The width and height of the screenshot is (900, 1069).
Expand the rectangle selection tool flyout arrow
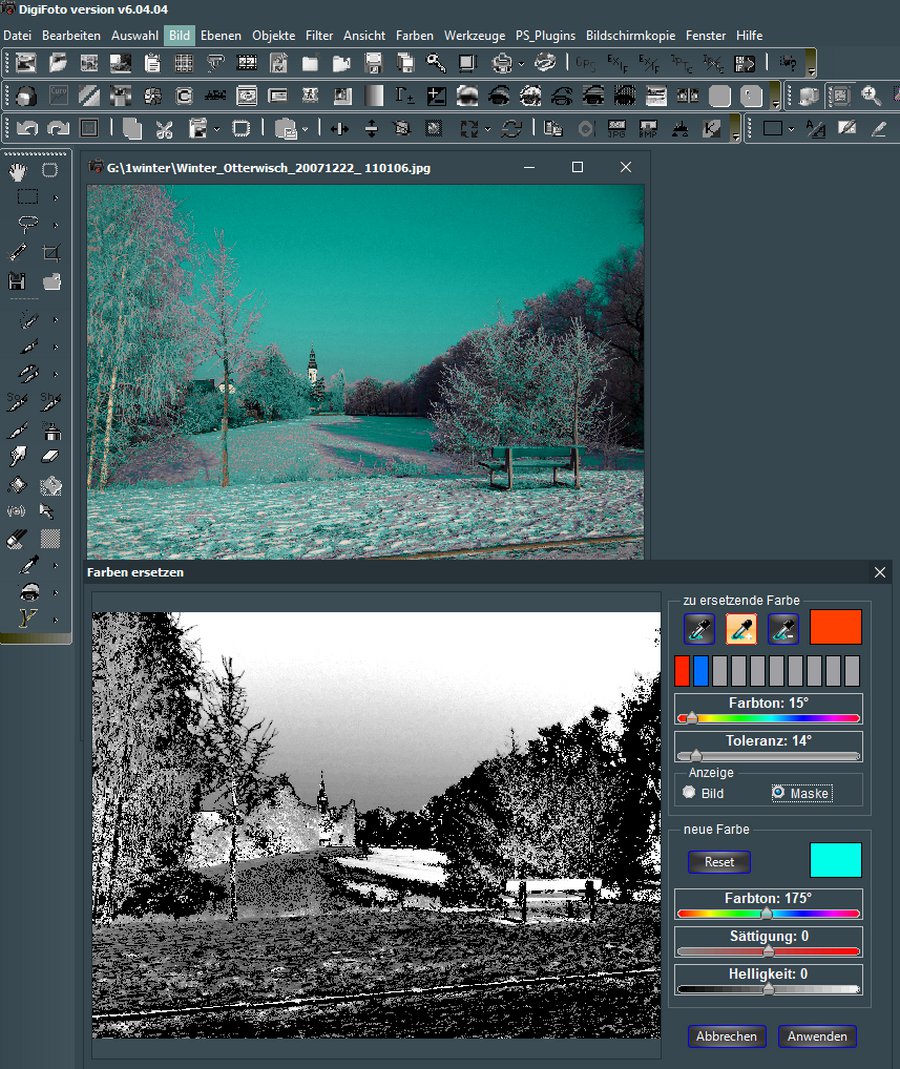(56, 197)
